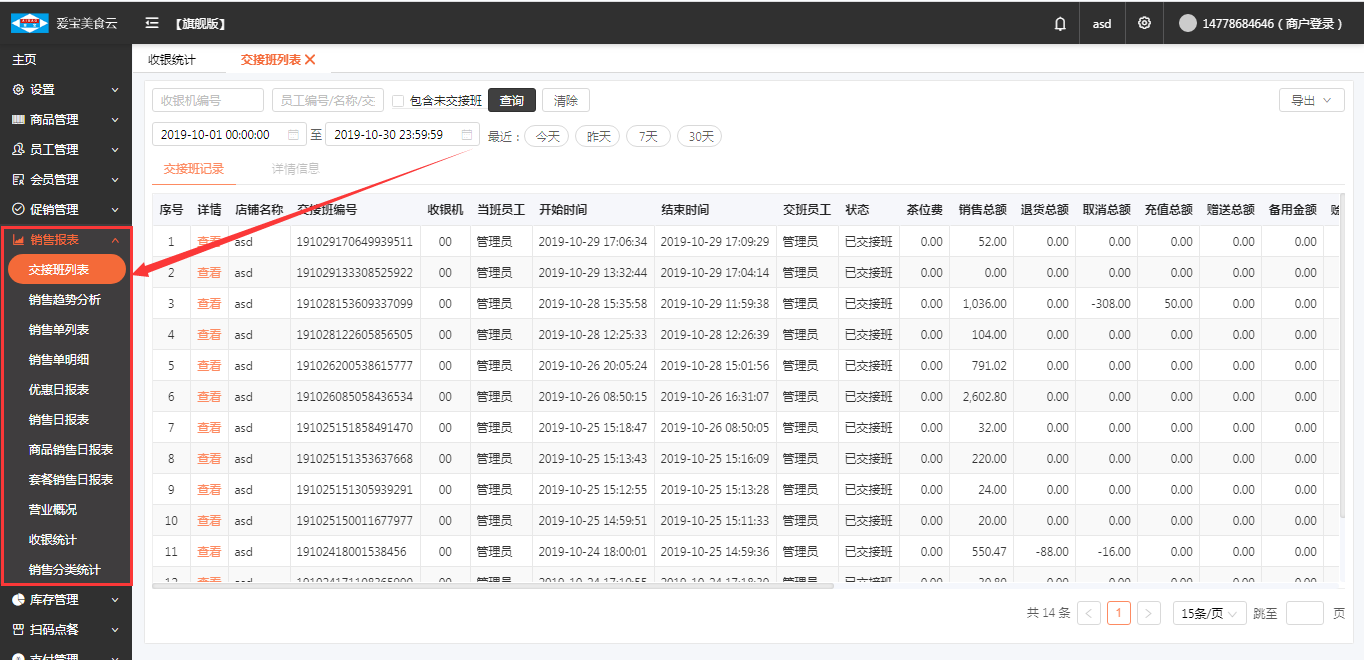This screenshot has width=1364, height=660.
Task: Close the 交接班列表 tab
Action: (x=311, y=60)
